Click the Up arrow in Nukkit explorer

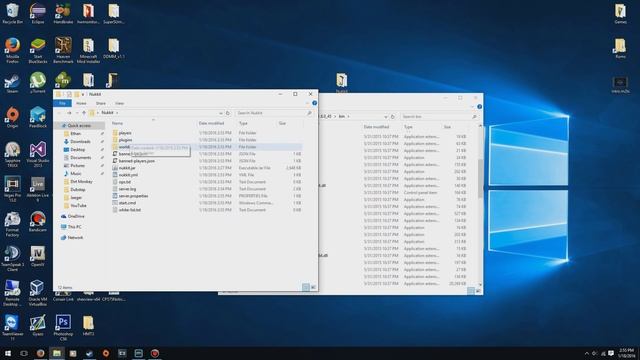pos(84,113)
